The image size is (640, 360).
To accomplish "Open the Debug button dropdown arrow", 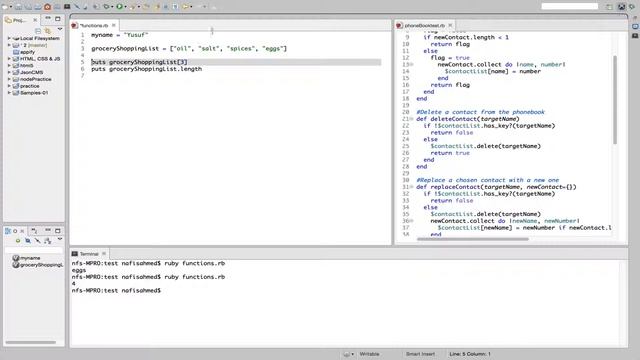I will point(112,7).
